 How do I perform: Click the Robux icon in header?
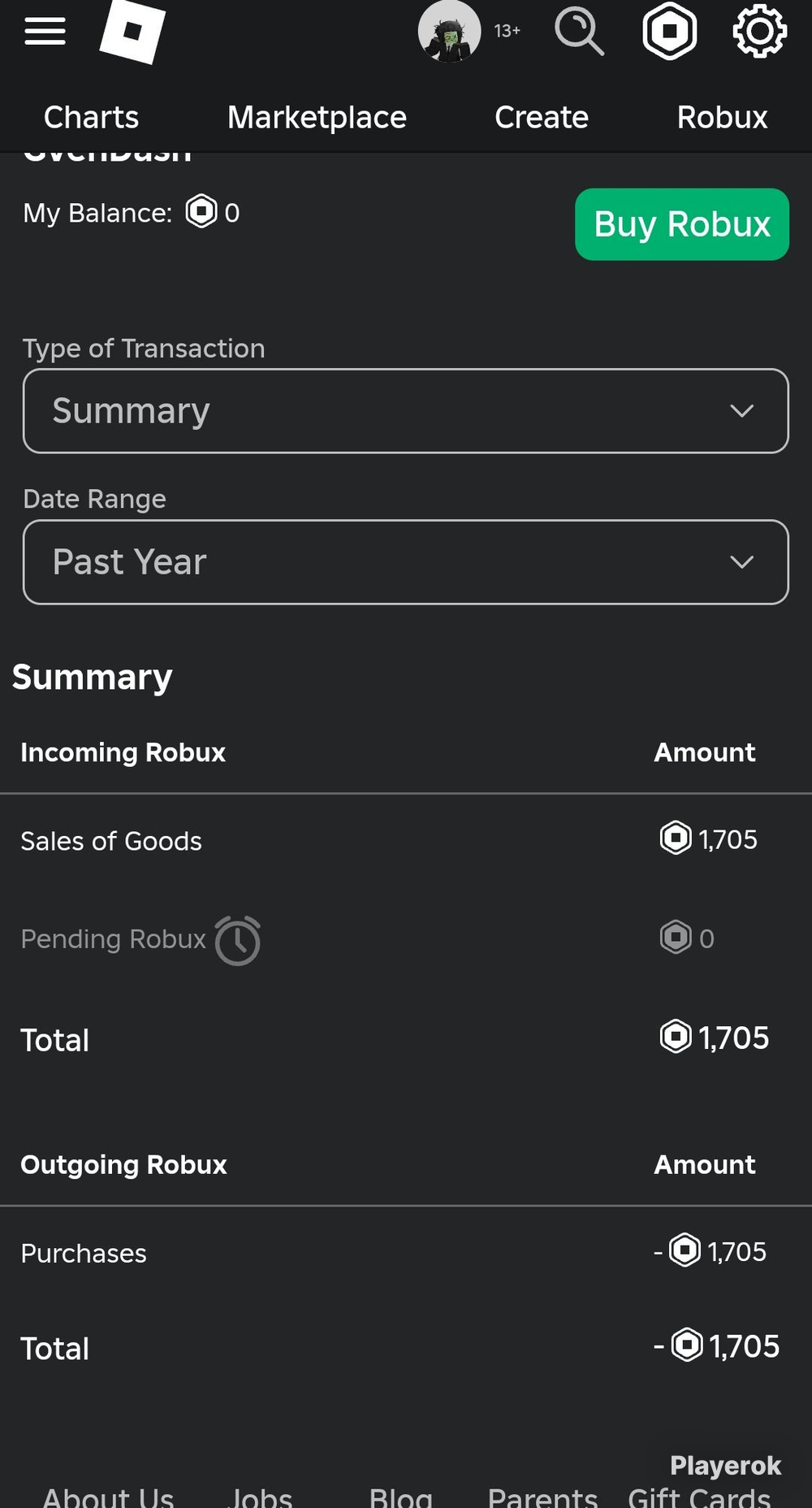pos(670,32)
